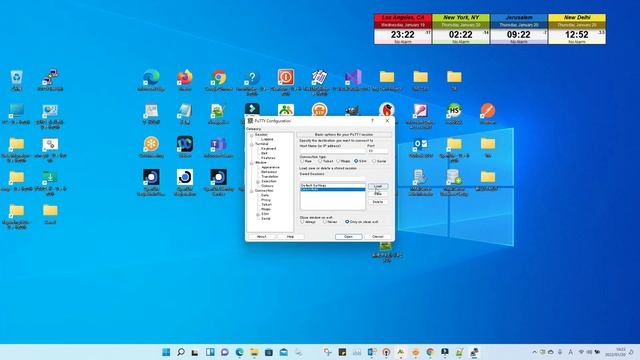Click the Windows Start button
Image resolution: width=640 pixels, height=360 pixels.
pyautogui.click(x=166, y=352)
